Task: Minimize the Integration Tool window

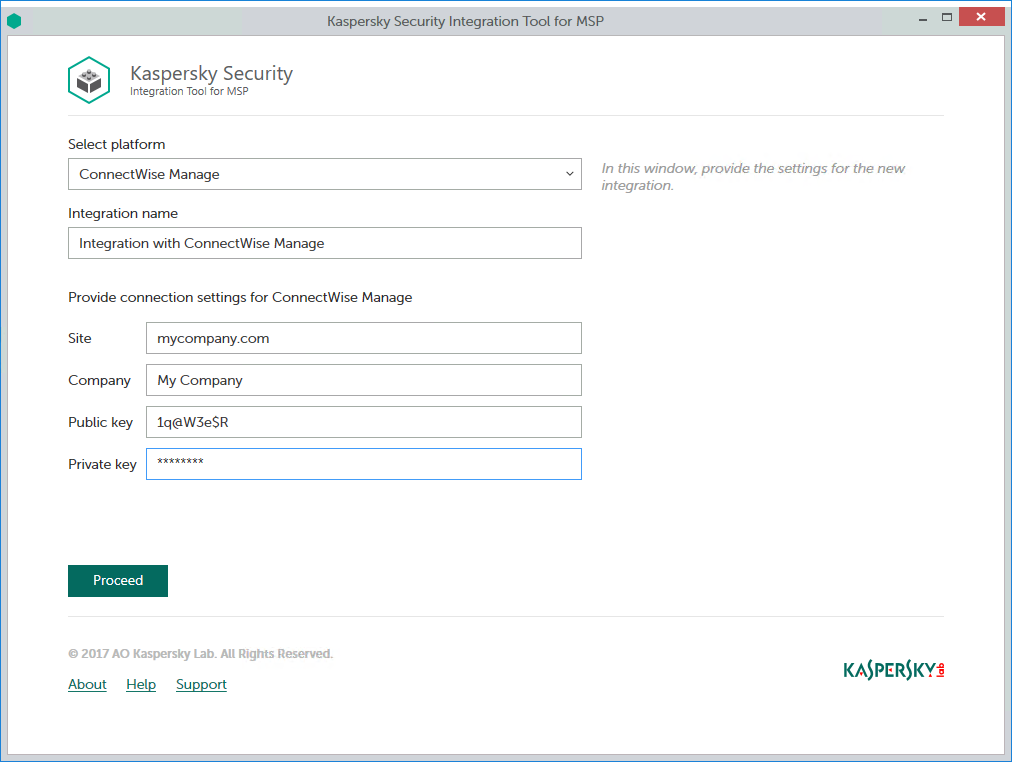Action: coord(917,18)
